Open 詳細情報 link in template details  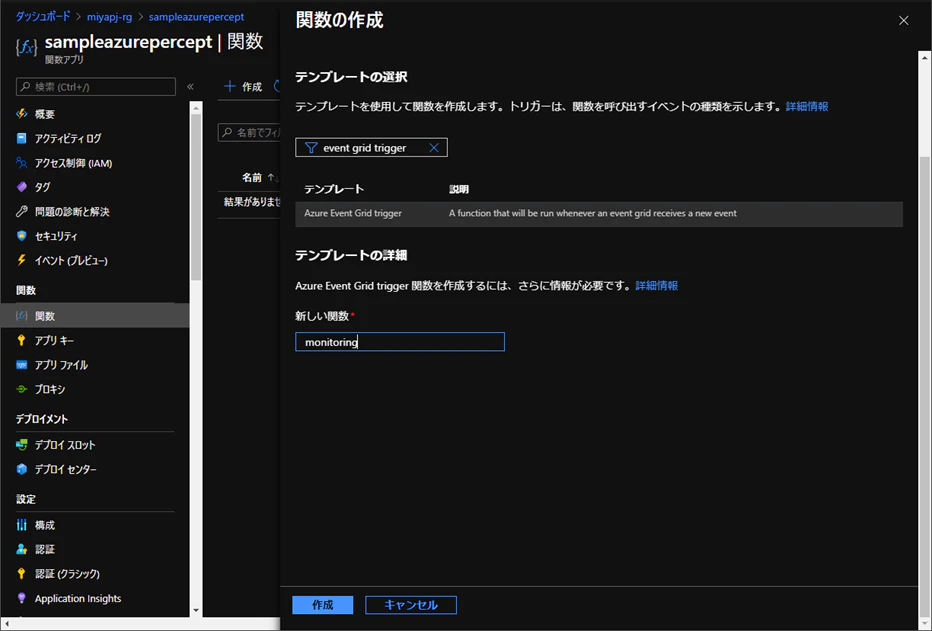pyautogui.click(x=656, y=286)
